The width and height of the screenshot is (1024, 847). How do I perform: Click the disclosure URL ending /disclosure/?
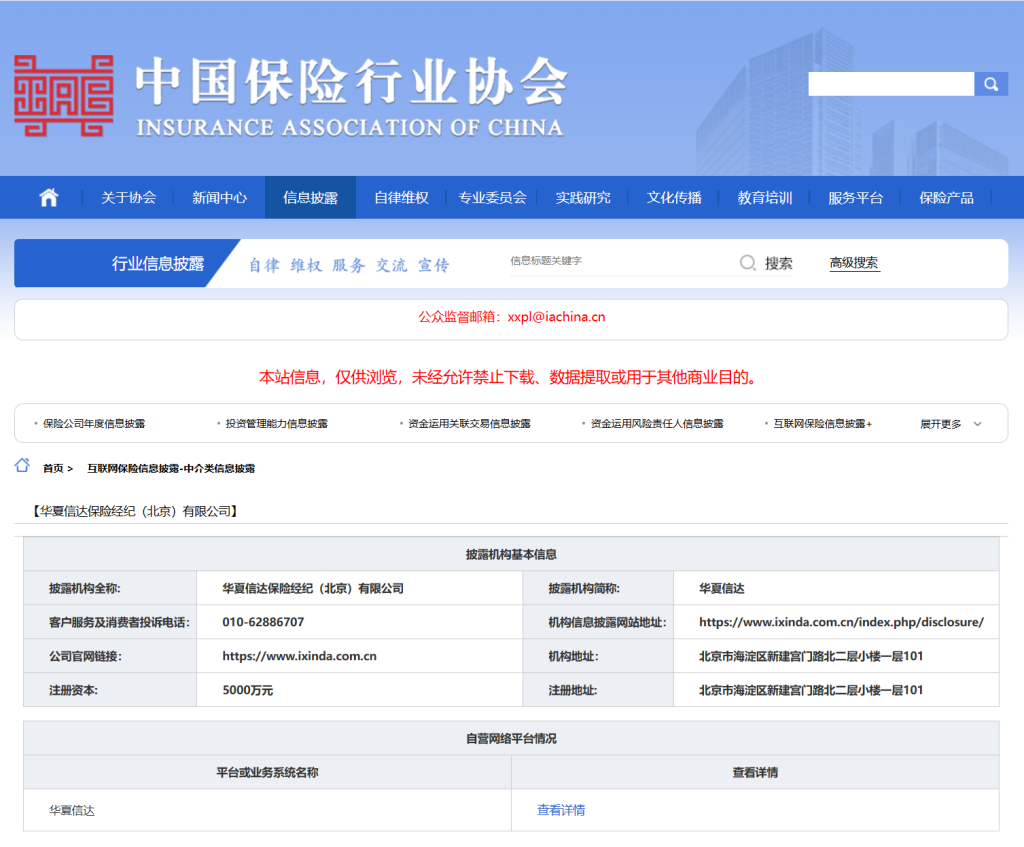click(x=841, y=622)
